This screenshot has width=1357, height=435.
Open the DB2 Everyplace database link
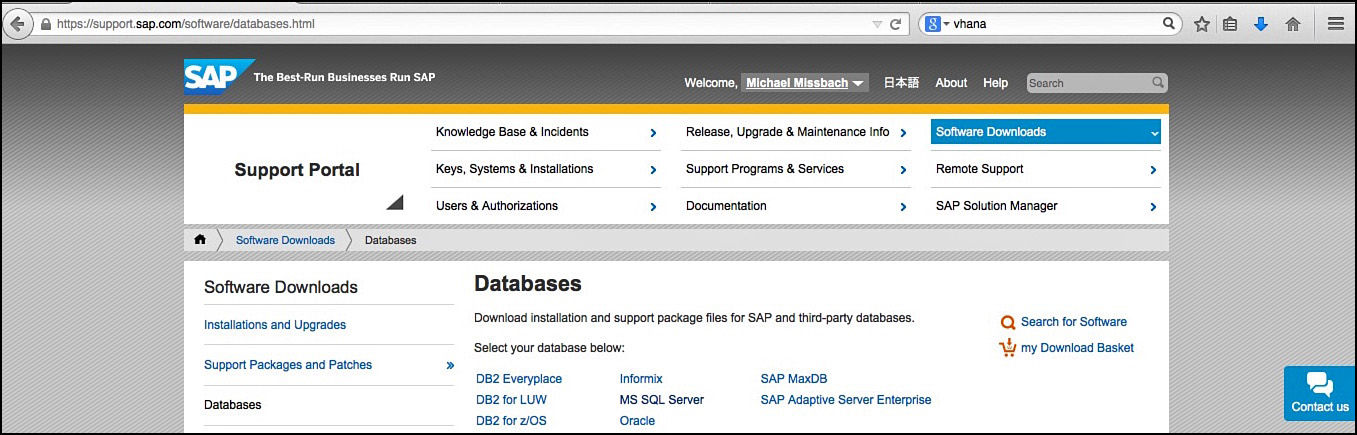(x=519, y=379)
